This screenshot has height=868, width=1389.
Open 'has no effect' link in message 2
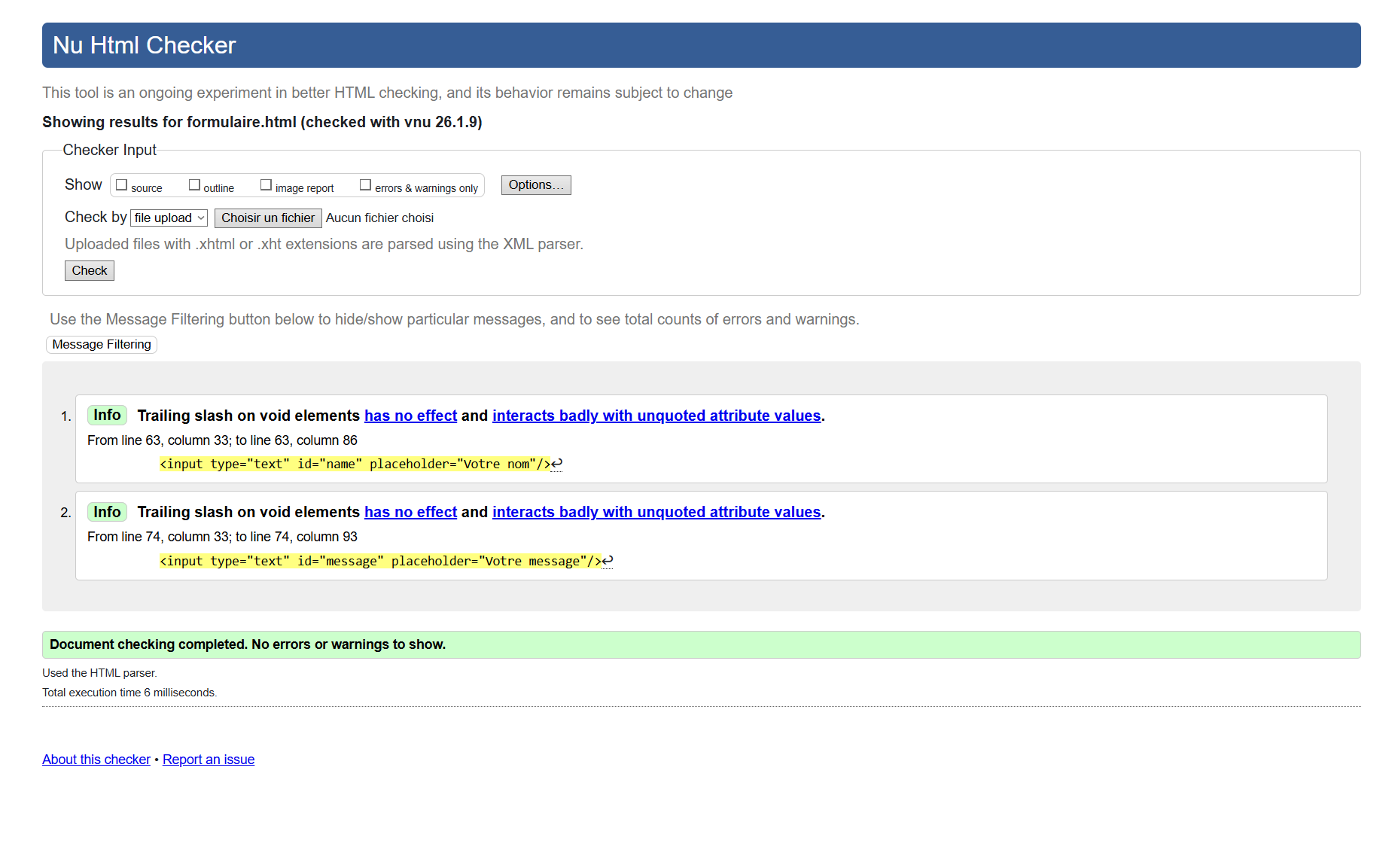coord(410,513)
